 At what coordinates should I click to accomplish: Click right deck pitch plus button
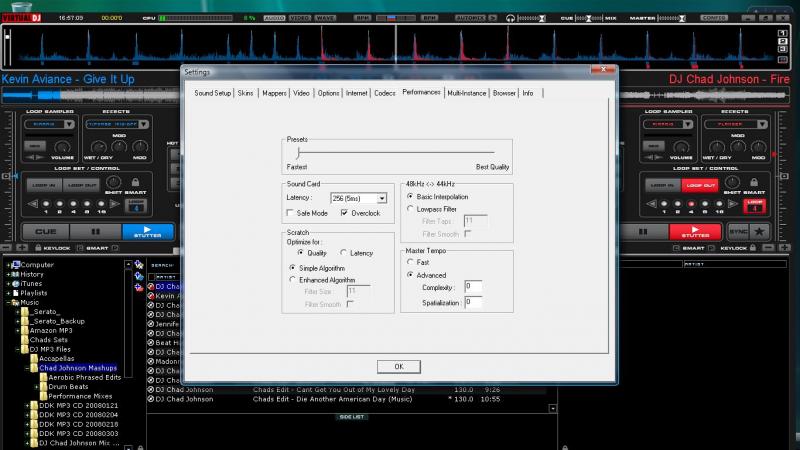click(785, 248)
